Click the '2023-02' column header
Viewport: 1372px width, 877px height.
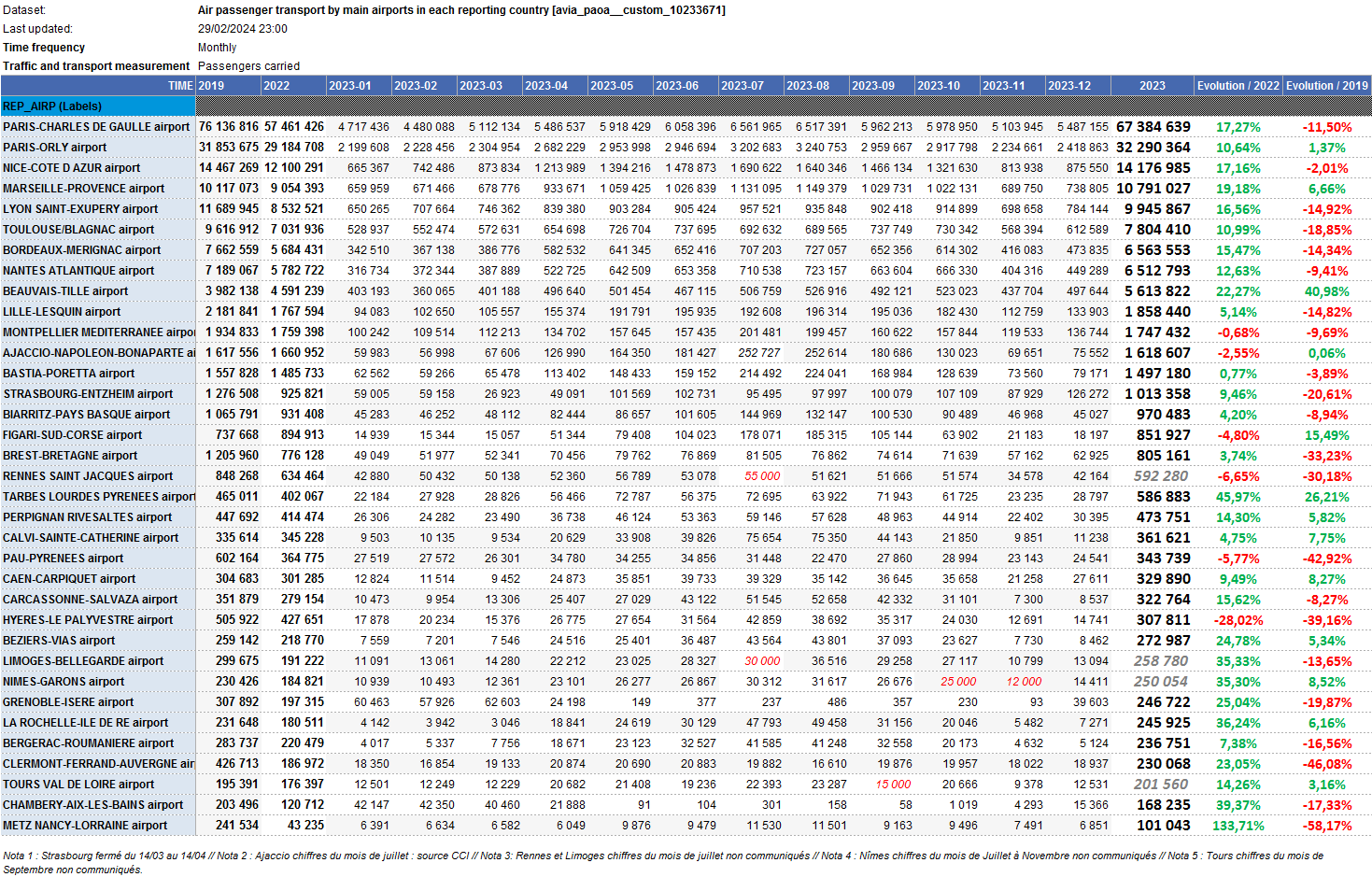click(x=424, y=85)
